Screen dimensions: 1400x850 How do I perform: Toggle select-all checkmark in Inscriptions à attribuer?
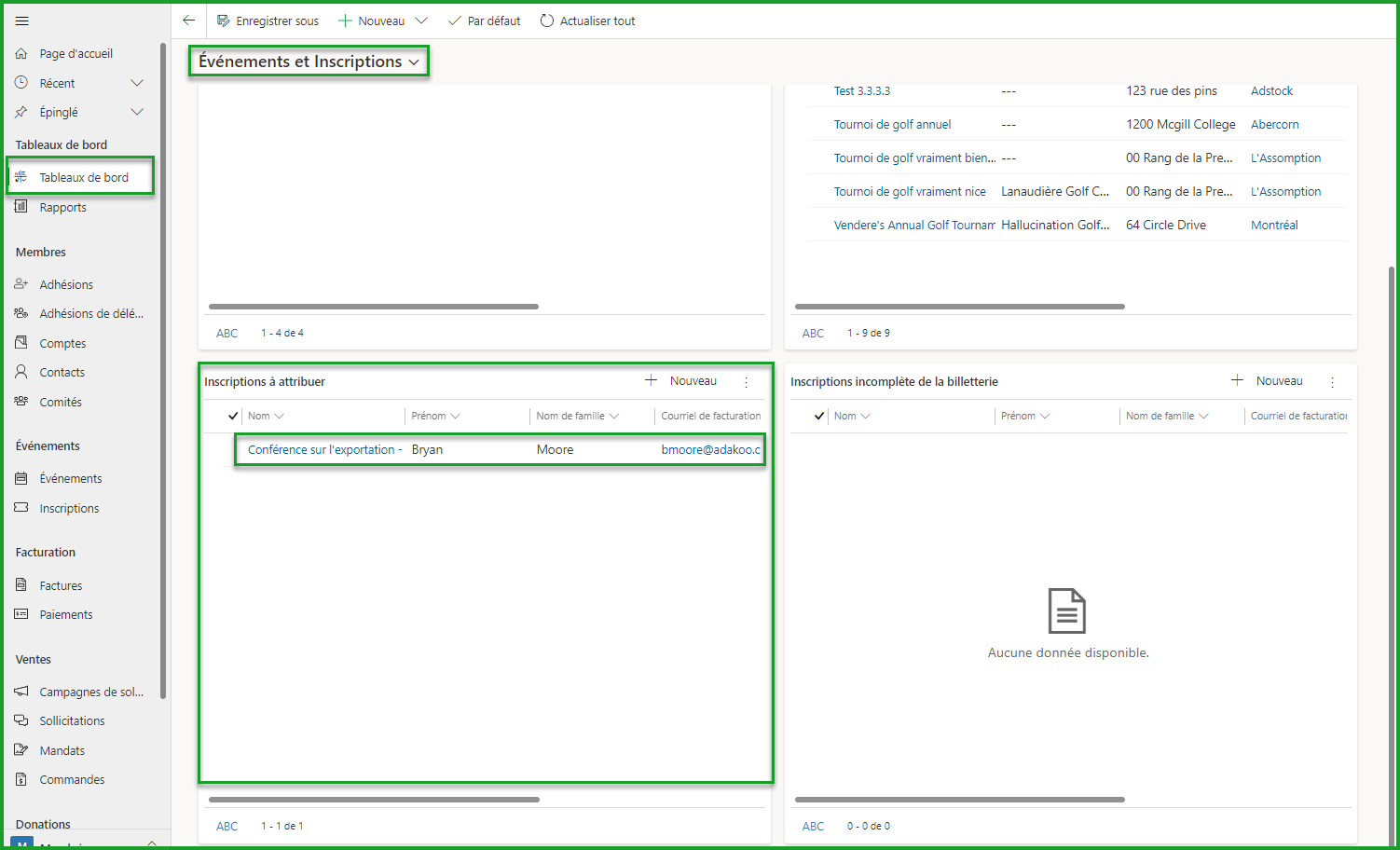(233, 417)
